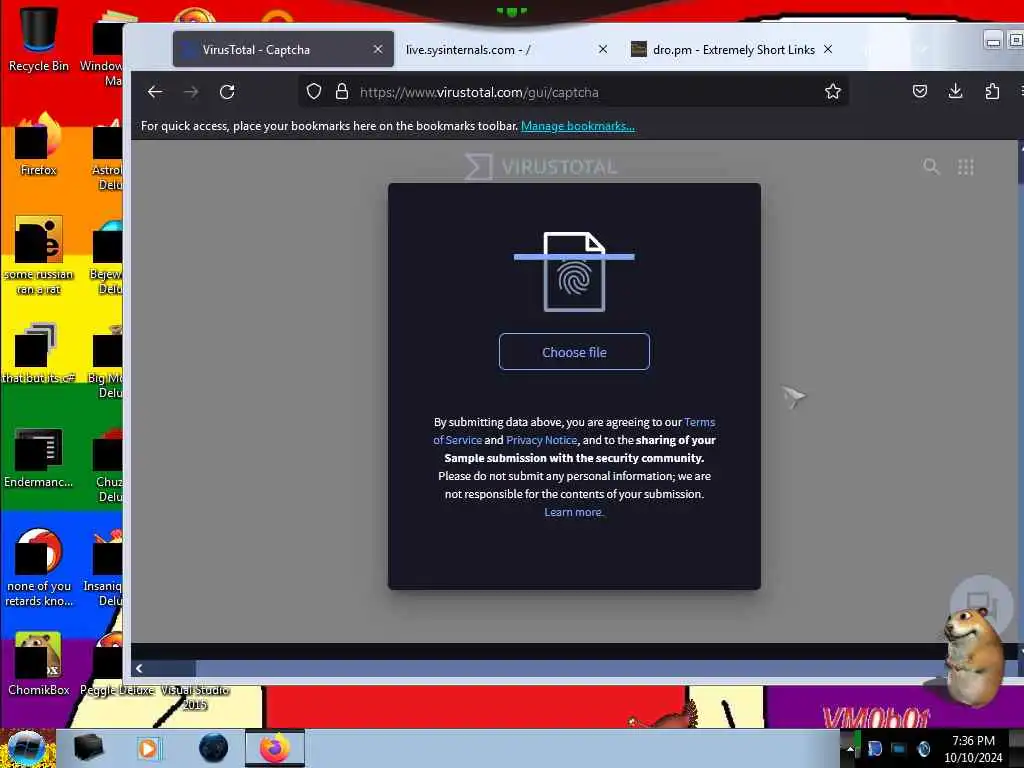Click the file fingerprint upload icon
Viewport: 1024px width, 768px height.
[x=574, y=272]
